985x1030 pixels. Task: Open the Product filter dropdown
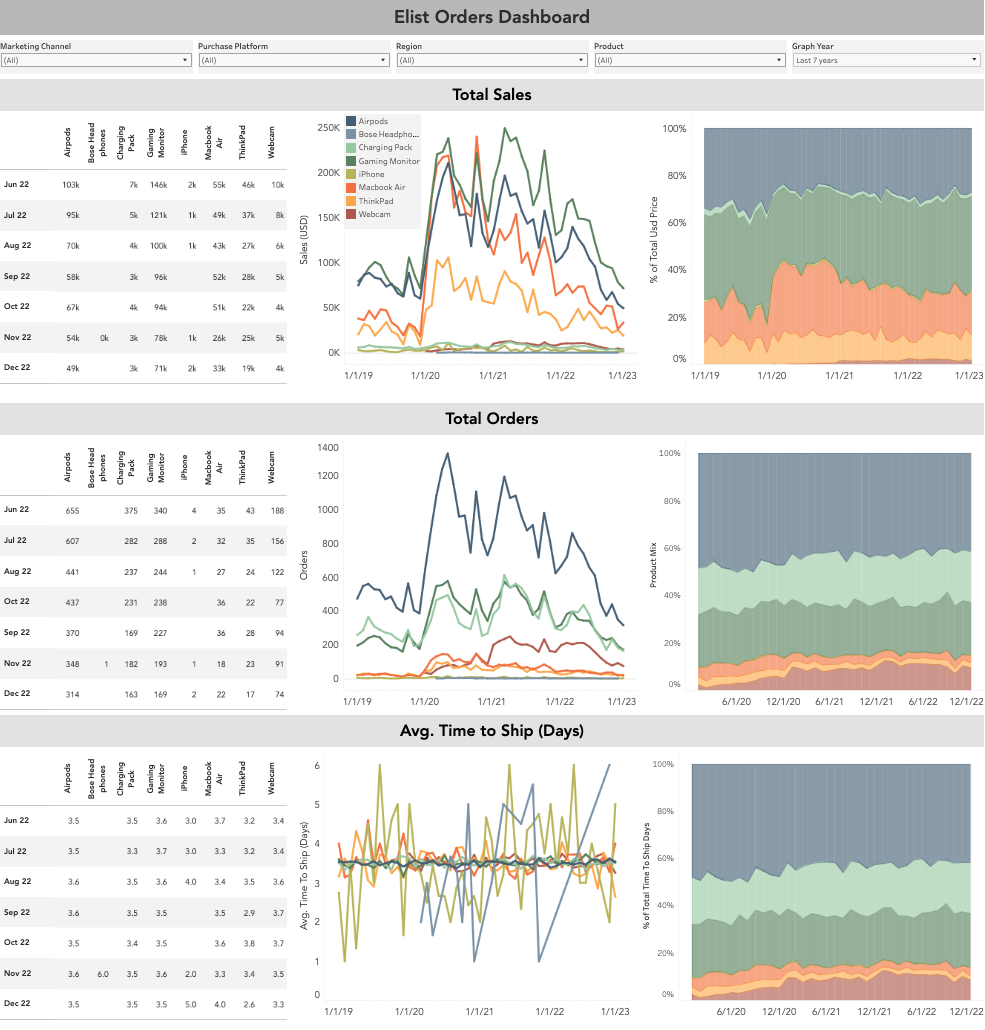(689, 60)
